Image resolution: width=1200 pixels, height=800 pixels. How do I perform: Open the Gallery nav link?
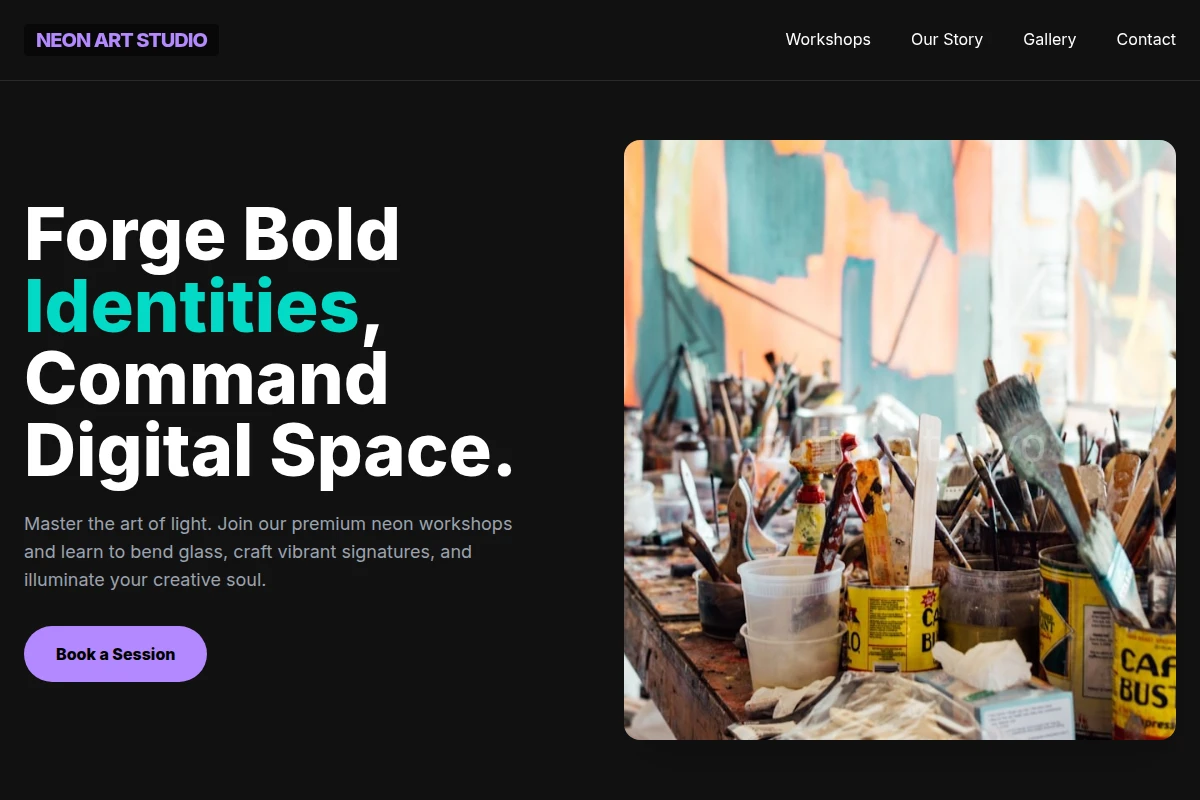tap(1049, 40)
